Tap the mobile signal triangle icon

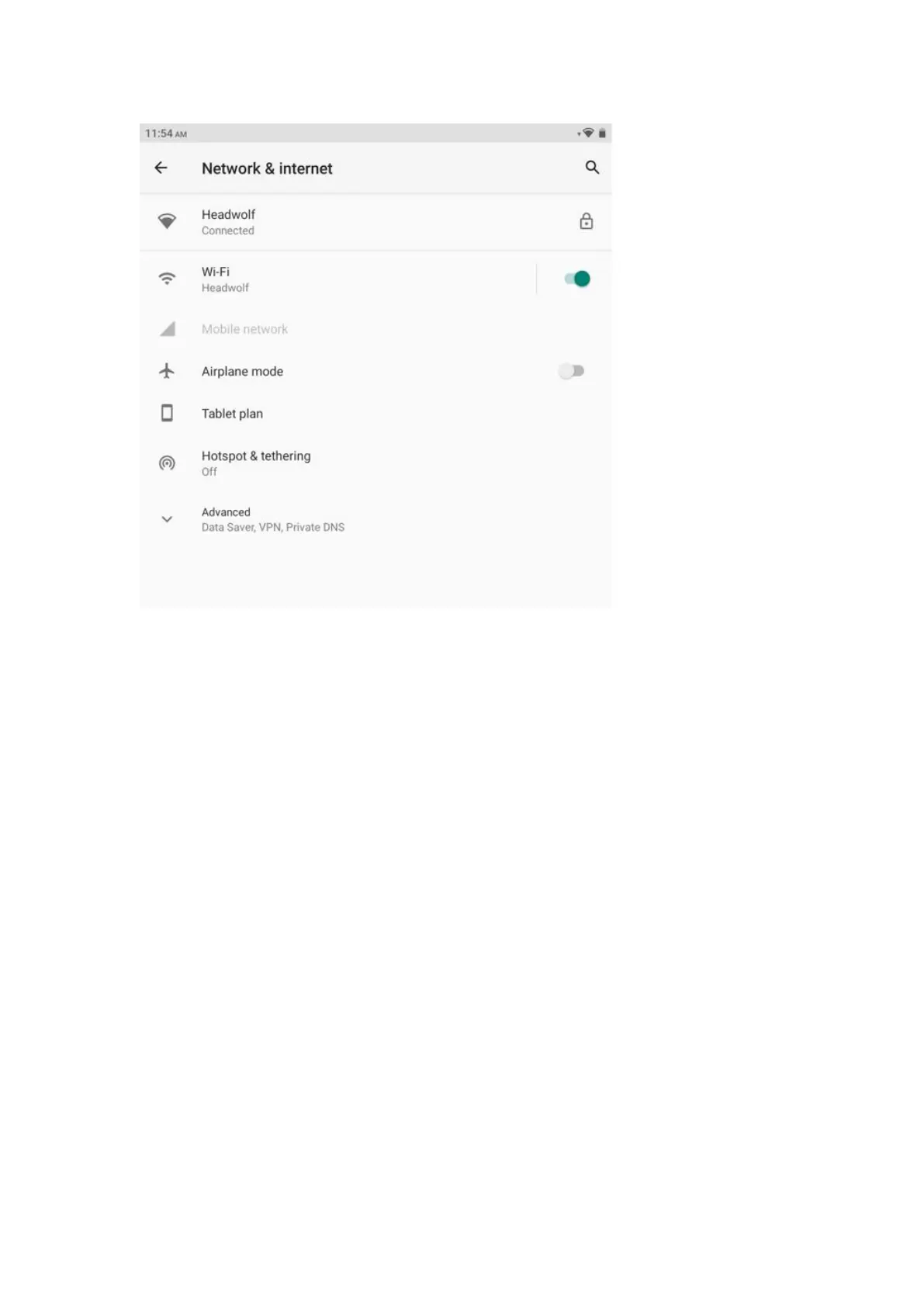tap(168, 329)
